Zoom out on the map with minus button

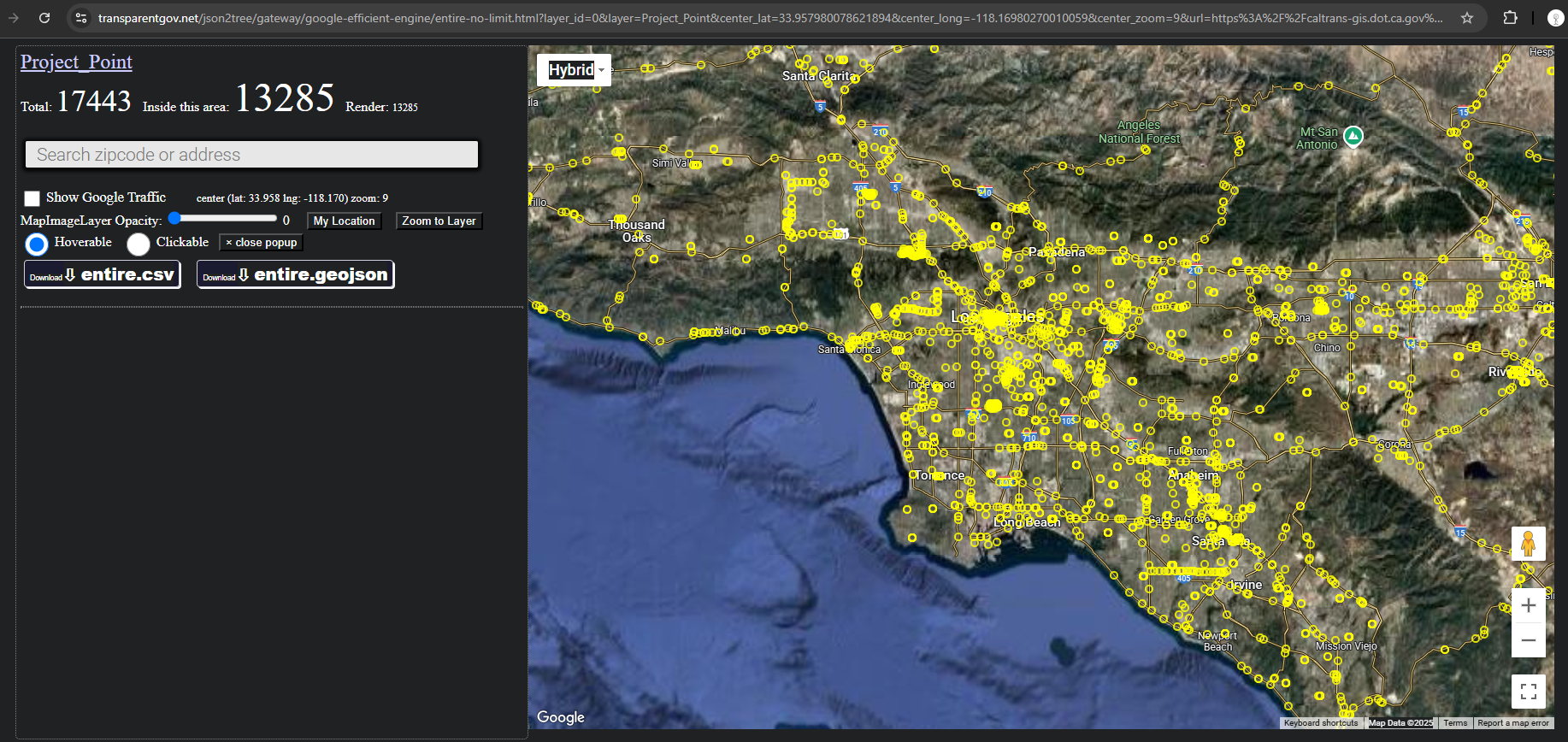[x=1529, y=640]
